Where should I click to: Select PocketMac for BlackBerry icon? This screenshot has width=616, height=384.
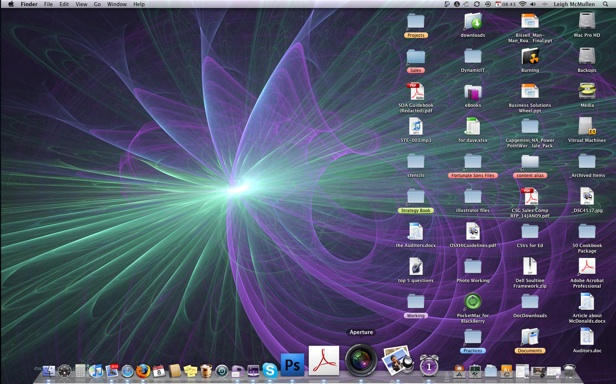click(x=473, y=301)
